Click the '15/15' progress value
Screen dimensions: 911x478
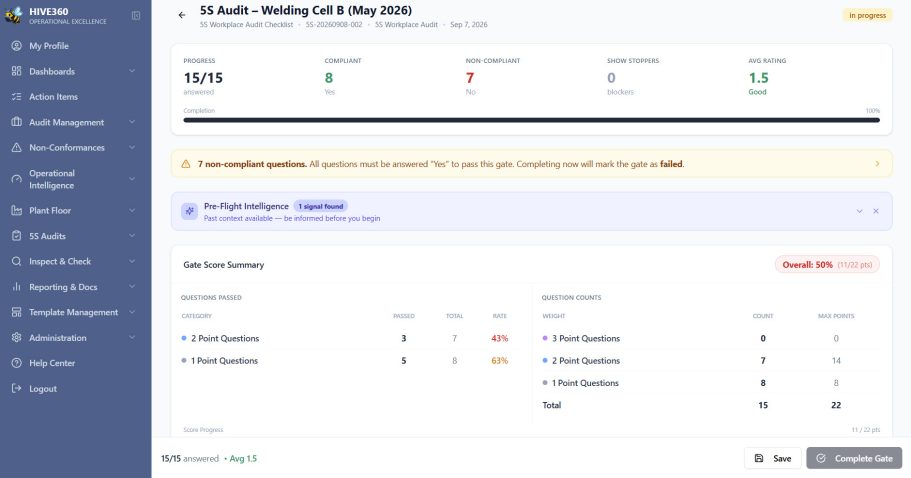(x=203, y=78)
